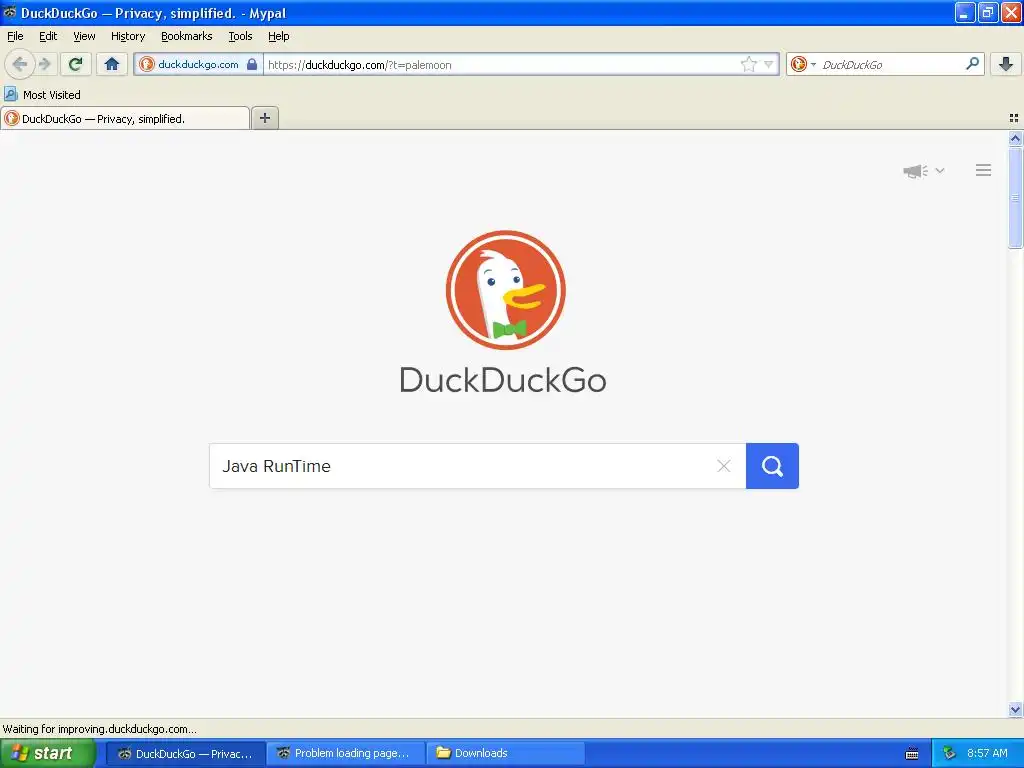This screenshot has height=768, width=1024.
Task: Click the keyboard icon in taskbar
Action: pyautogui.click(x=912, y=754)
